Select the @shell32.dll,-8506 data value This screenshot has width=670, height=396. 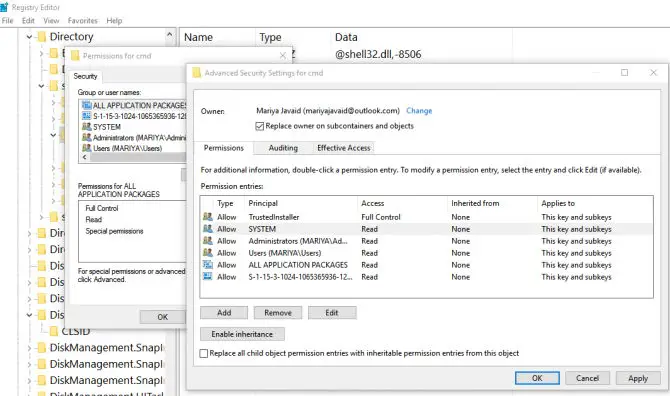pyautogui.click(x=378, y=54)
